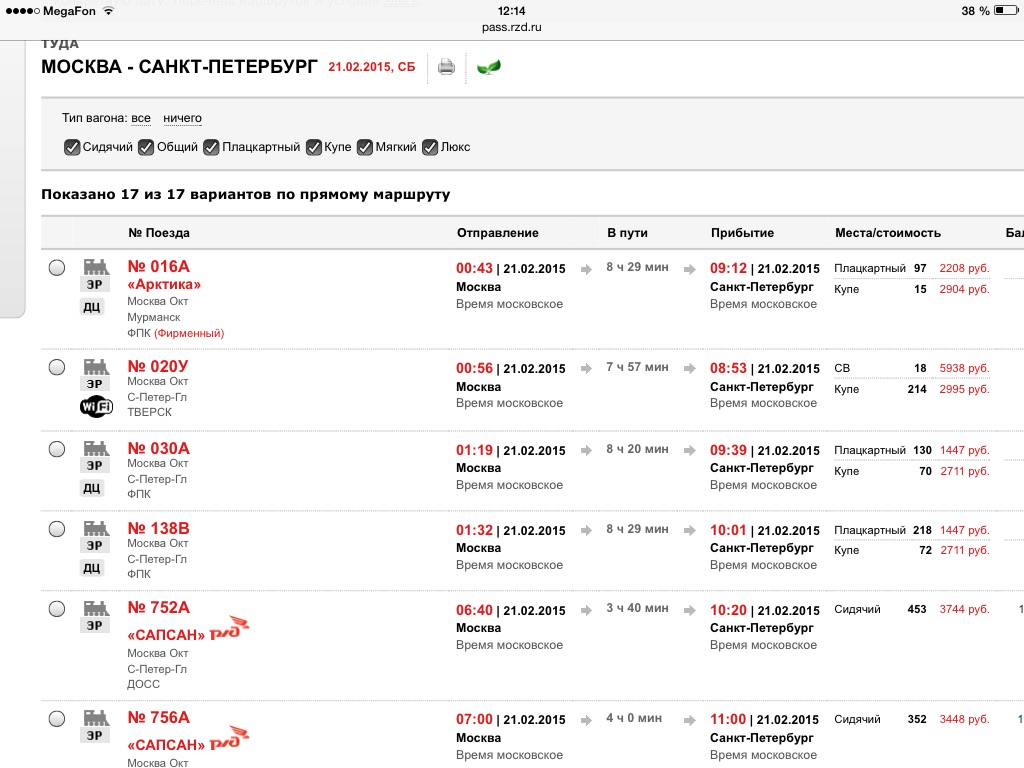Select radio button for train № 020У

(57, 367)
